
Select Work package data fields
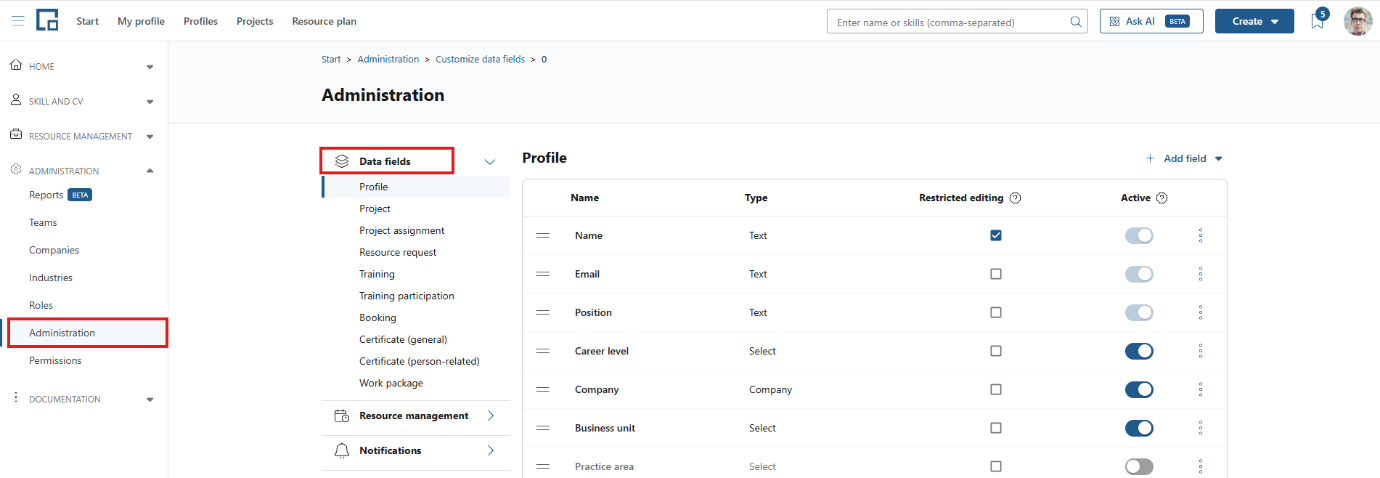coord(391,383)
